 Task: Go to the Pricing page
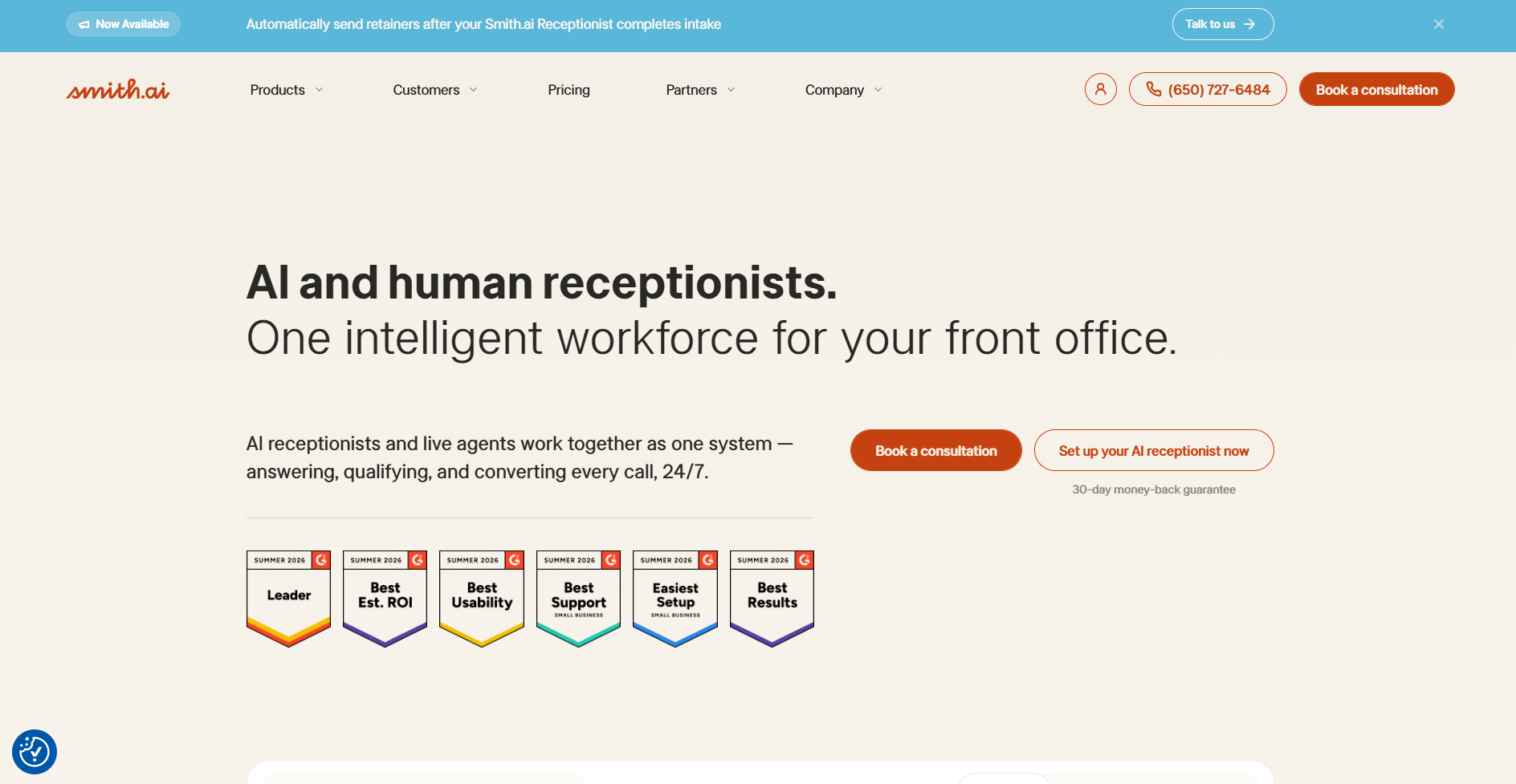[568, 90]
